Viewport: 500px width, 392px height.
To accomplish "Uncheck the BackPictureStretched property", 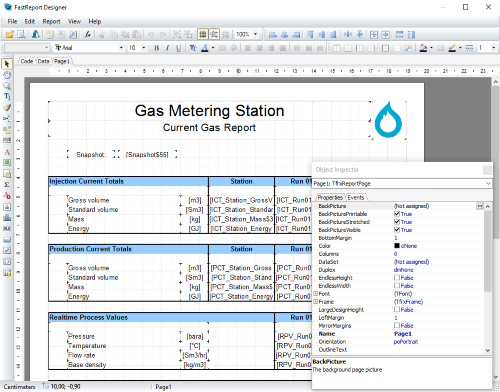I will pos(397,222).
